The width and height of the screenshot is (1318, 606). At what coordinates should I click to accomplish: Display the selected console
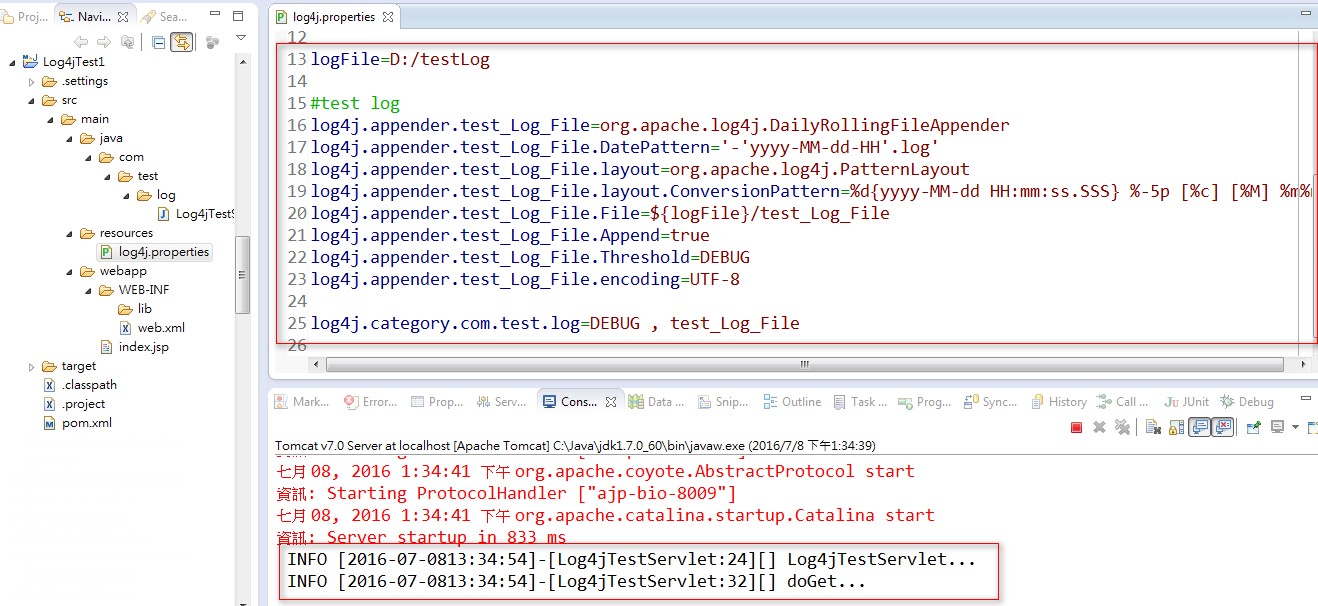click(1277, 427)
